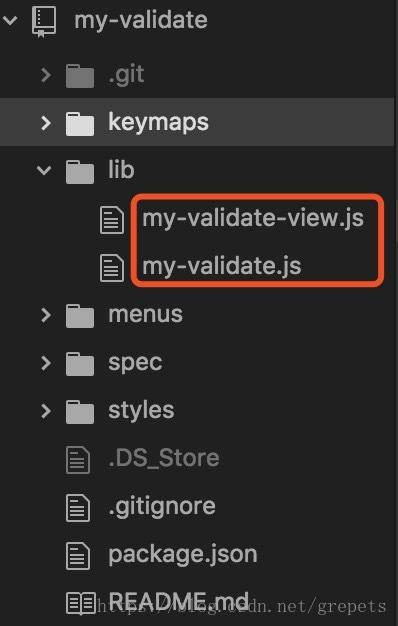Screen dimensions: 398x626
Task: Expand the styles folder chevron
Action: [46, 410]
